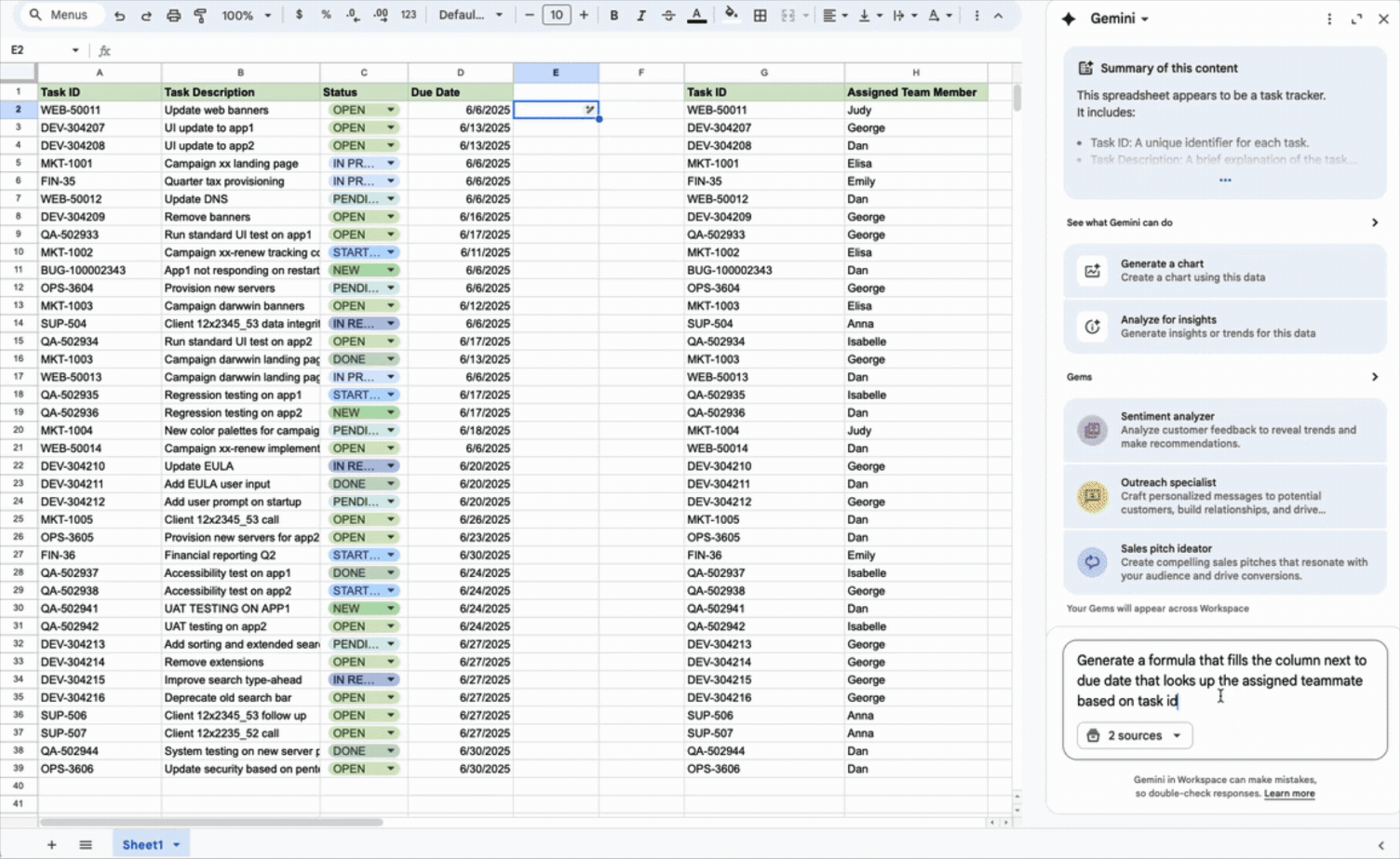Select the Paint format tool
1400x859 pixels.
click(x=200, y=16)
